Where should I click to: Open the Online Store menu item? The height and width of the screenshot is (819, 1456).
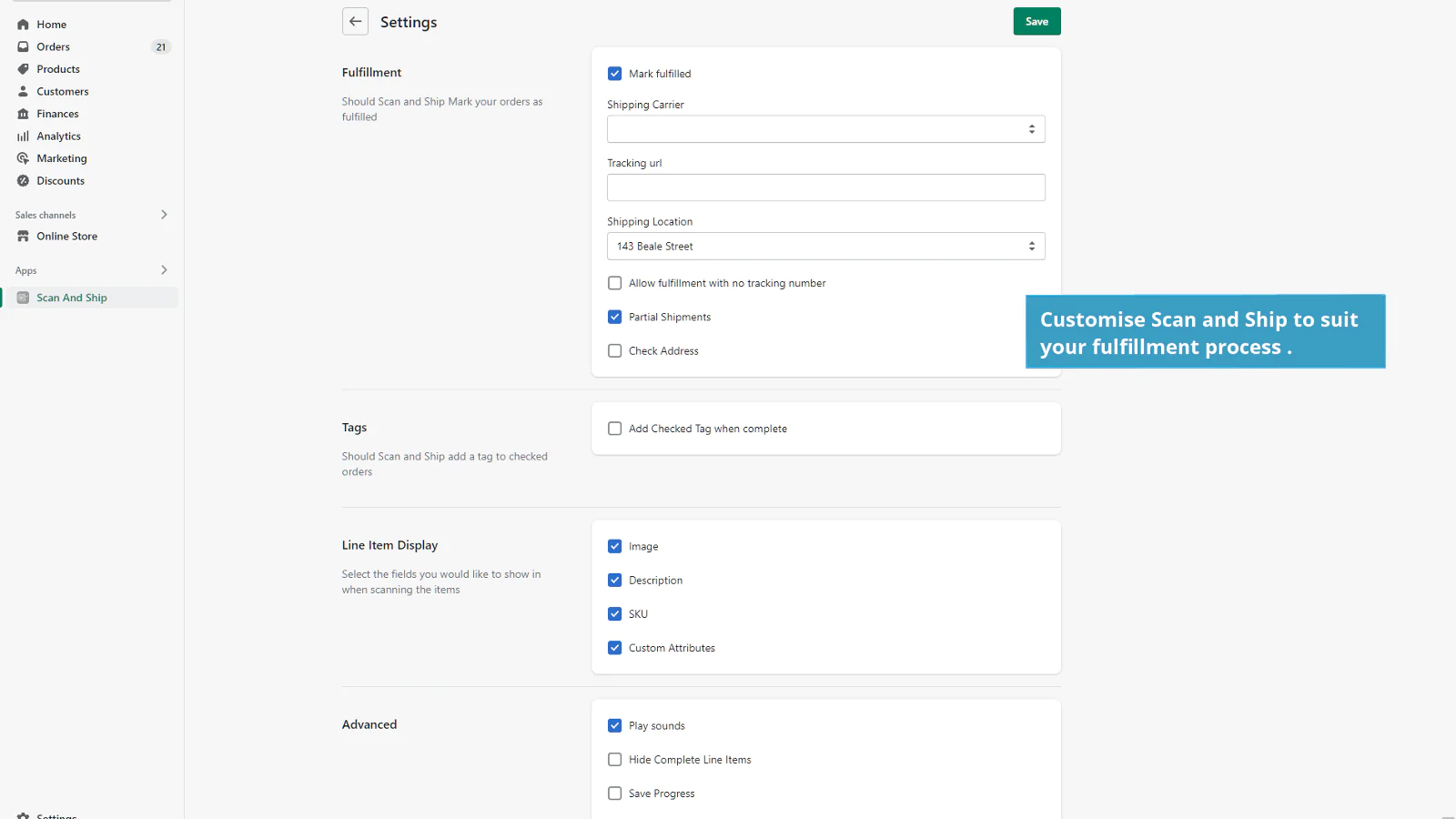(x=66, y=237)
